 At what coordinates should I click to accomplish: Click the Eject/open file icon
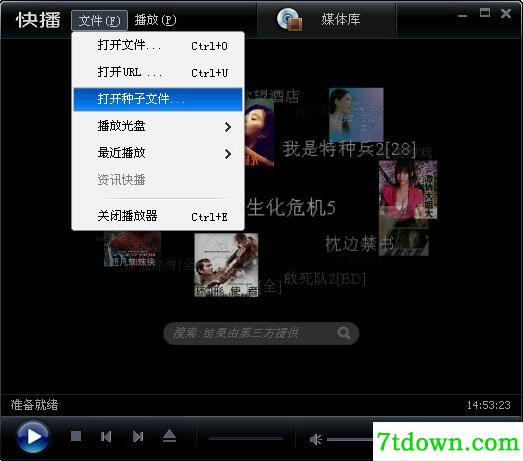pos(169,436)
